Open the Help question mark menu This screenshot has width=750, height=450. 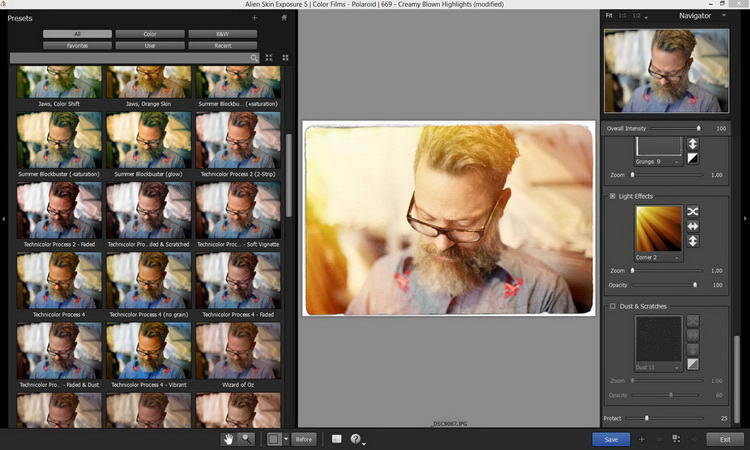tap(355, 439)
